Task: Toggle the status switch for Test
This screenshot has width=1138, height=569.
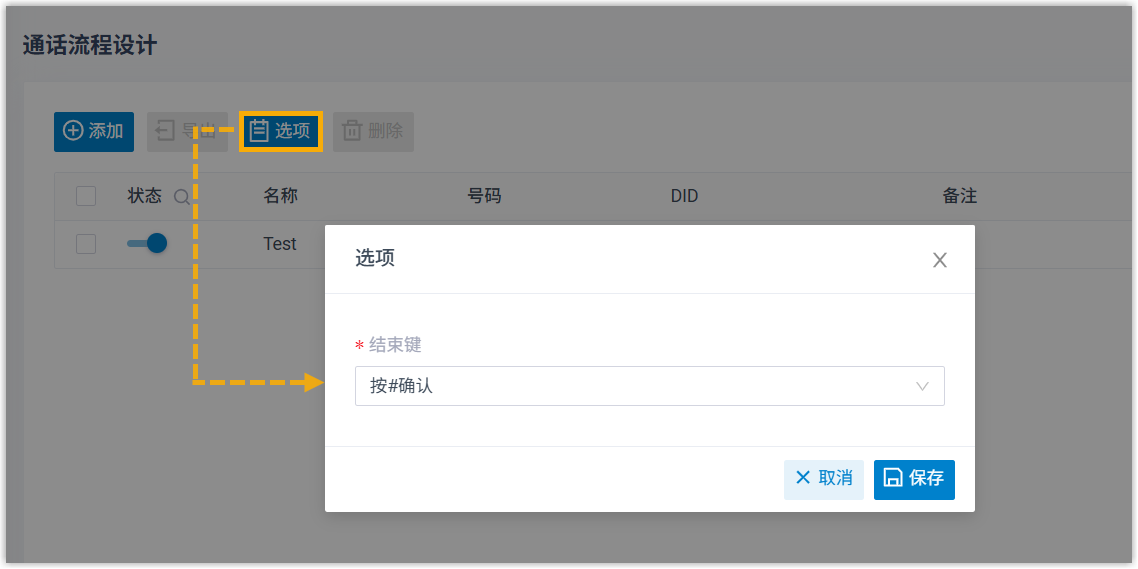Action: [146, 243]
